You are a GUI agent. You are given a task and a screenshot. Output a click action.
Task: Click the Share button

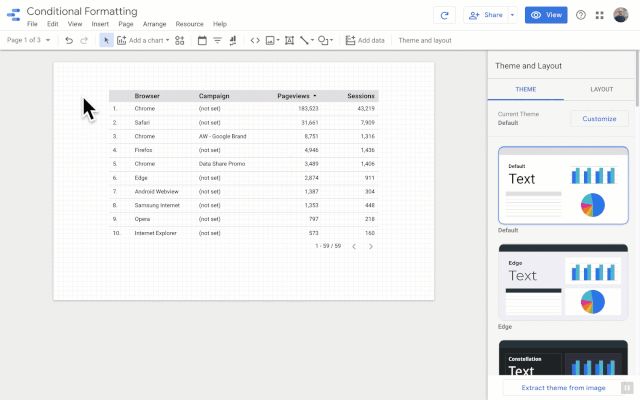pyautogui.click(x=486, y=16)
